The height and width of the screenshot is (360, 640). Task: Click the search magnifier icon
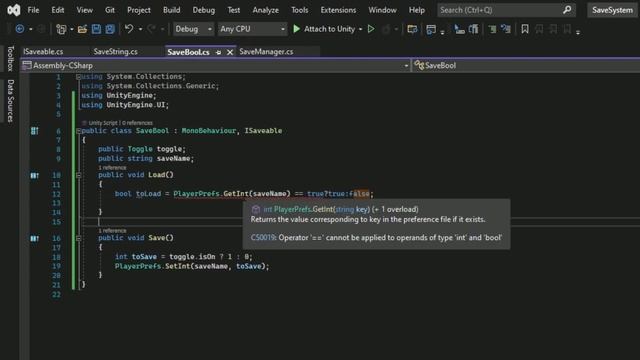567,10
